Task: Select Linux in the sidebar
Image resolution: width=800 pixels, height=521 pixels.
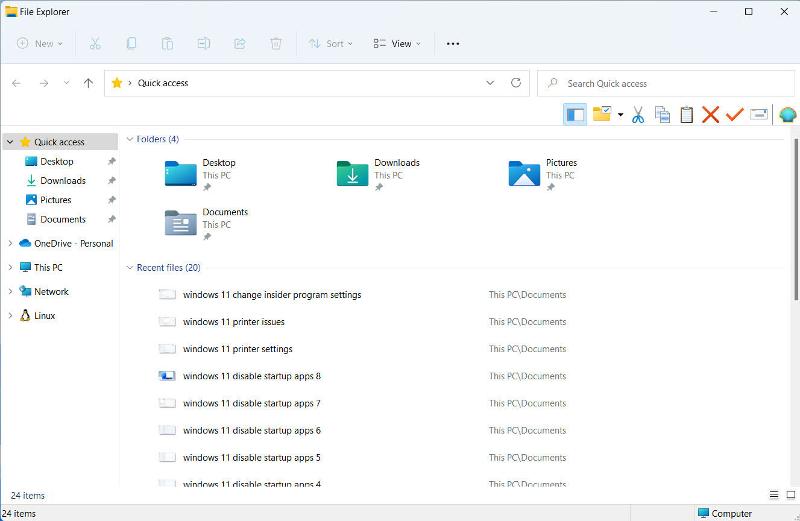Action: click(x=44, y=315)
